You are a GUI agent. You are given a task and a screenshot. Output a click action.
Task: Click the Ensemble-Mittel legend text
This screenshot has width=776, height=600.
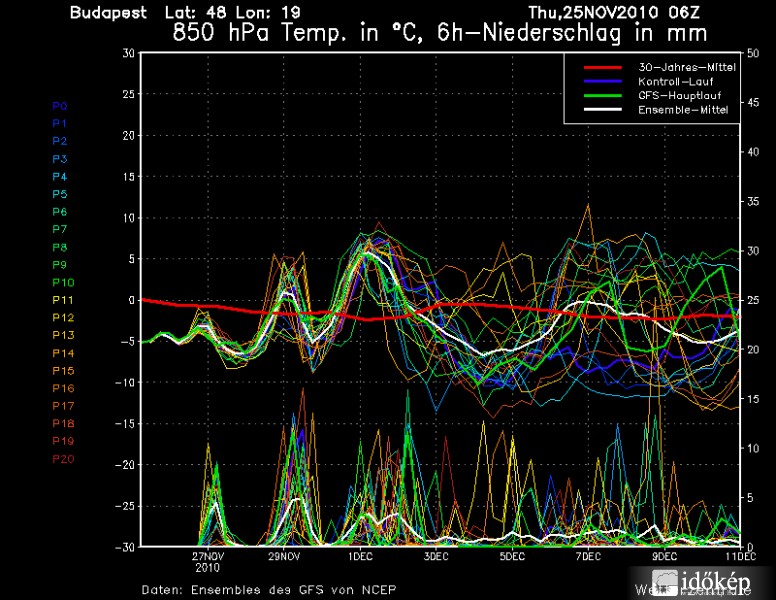(x=683, y=110)
